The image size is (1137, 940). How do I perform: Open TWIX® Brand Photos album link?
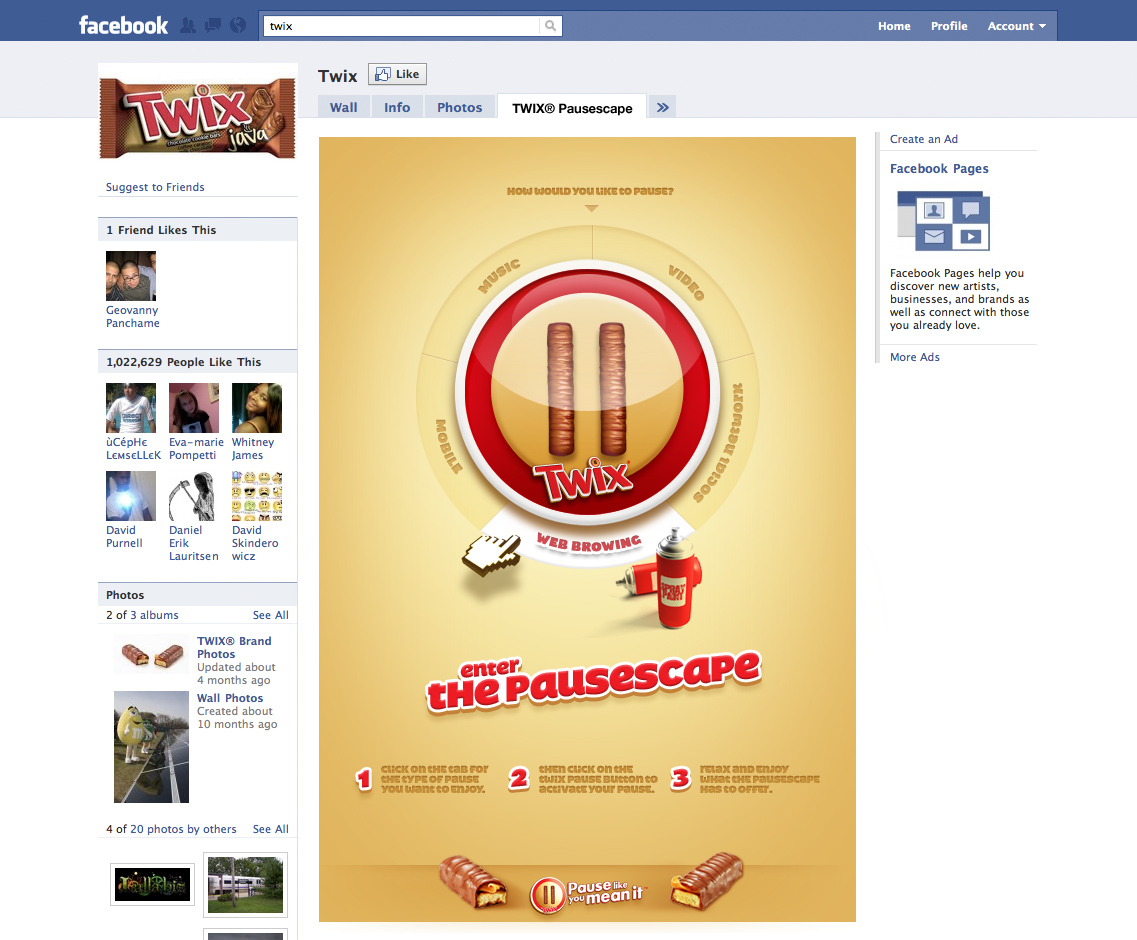(x=234, y=648)
